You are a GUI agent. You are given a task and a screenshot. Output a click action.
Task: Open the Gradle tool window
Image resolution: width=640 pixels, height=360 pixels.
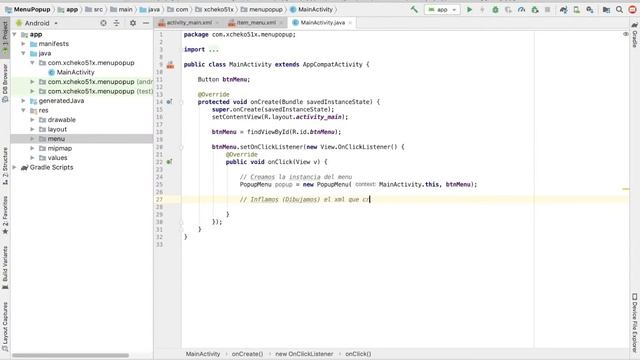click(x=635, y=36)
